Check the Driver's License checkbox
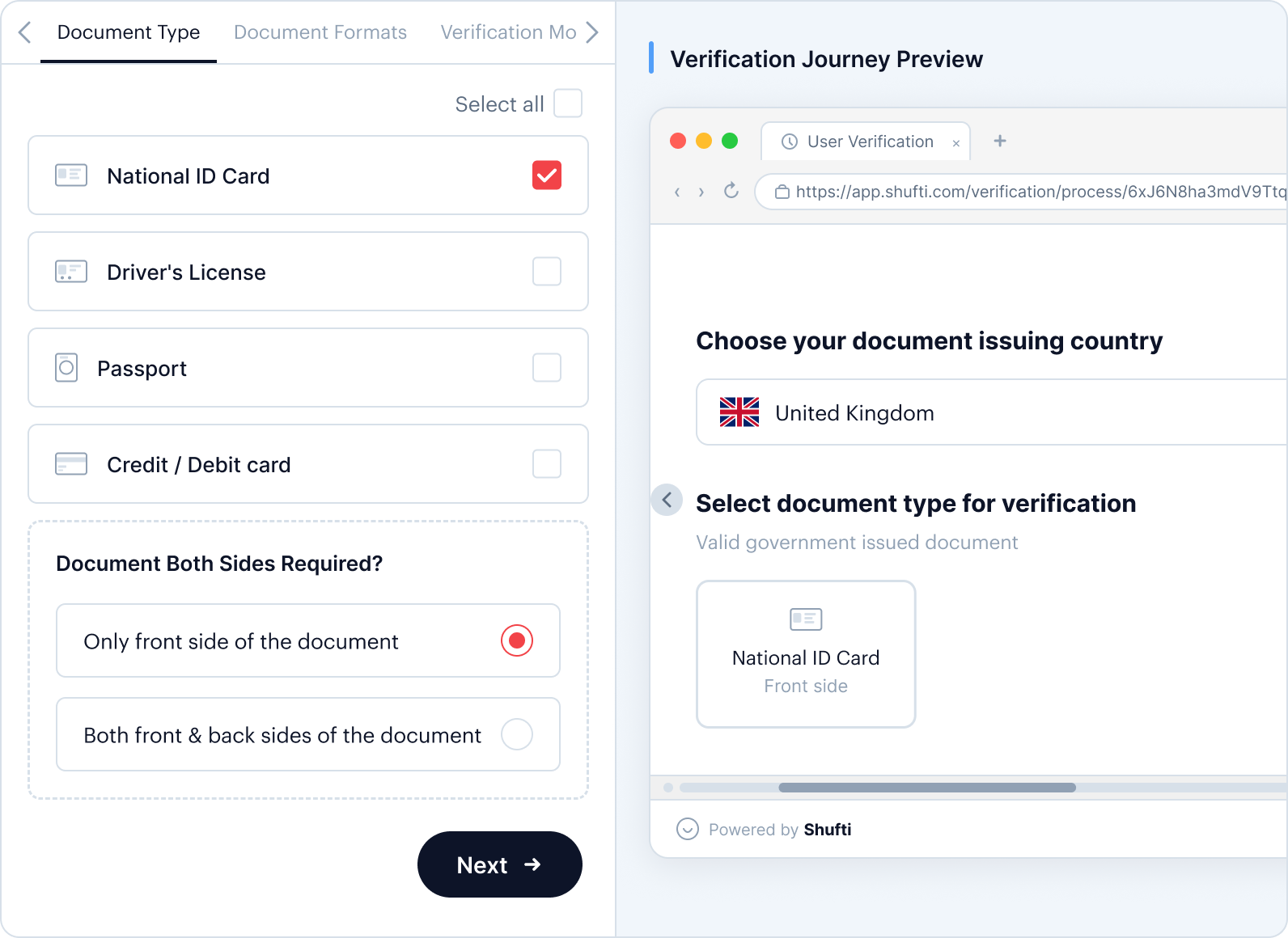Screen dimensions: 1288x938 pos(547,272)
